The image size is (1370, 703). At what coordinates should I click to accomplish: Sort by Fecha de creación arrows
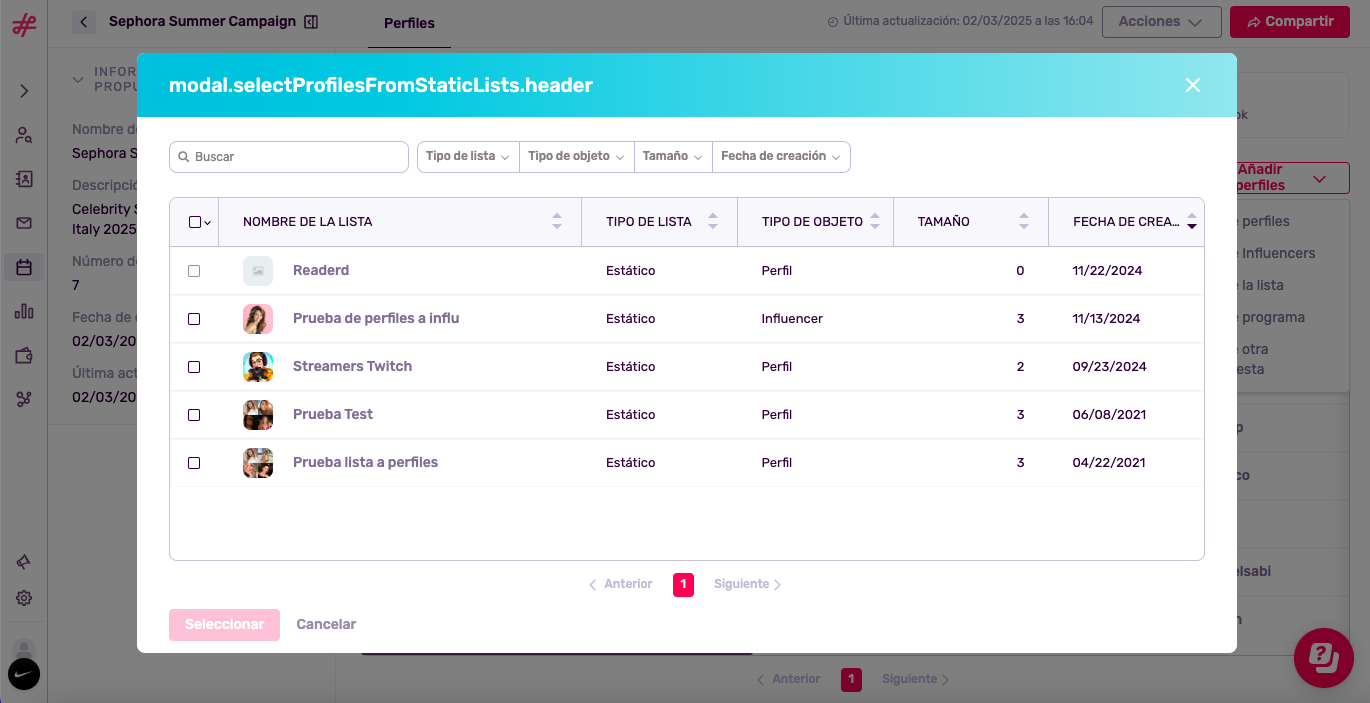(x=1192, y=222)
